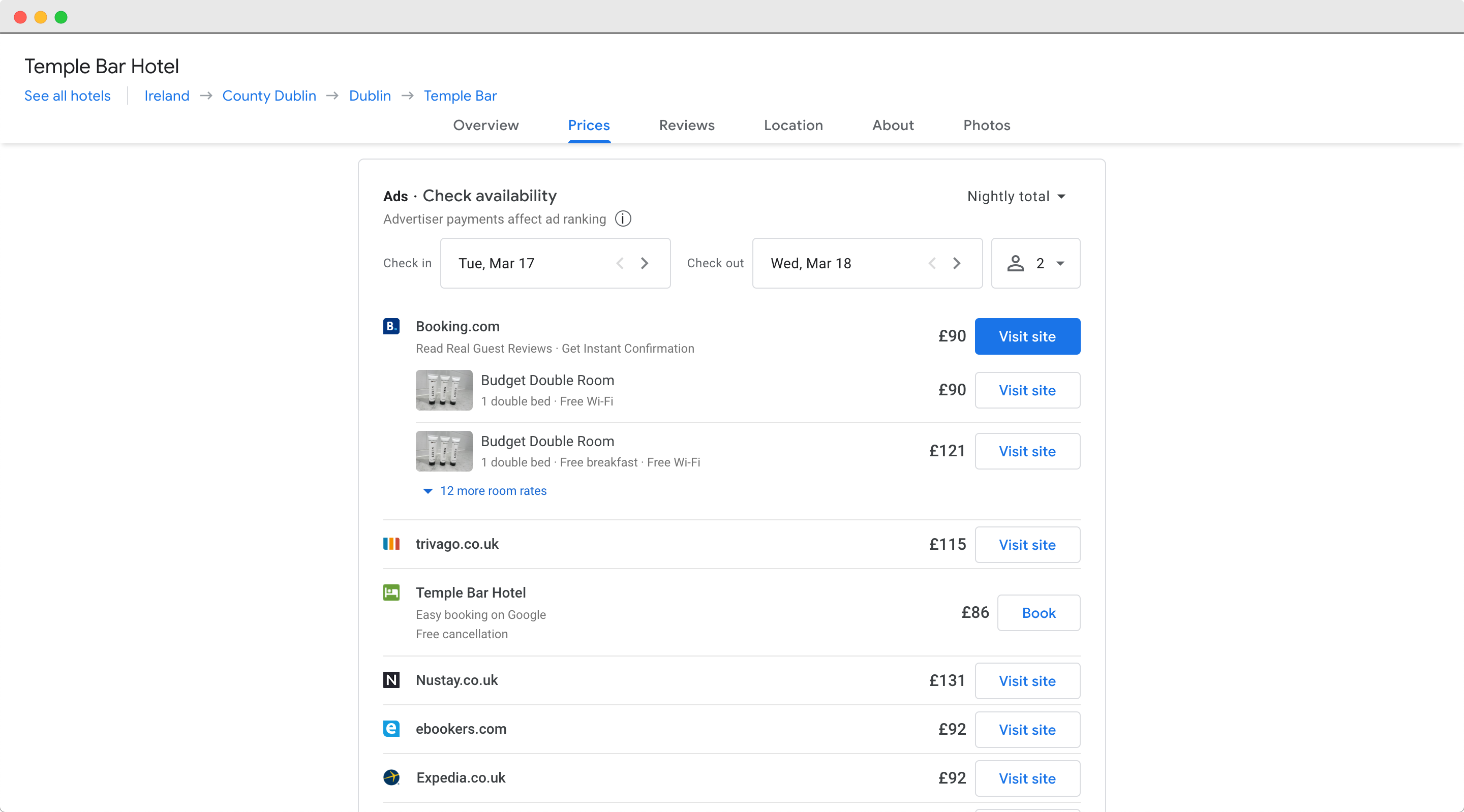The height and width of the screenshot is (812, 1464).
Task: Click the £131 Nustay price
Action: tap(948, 681)
